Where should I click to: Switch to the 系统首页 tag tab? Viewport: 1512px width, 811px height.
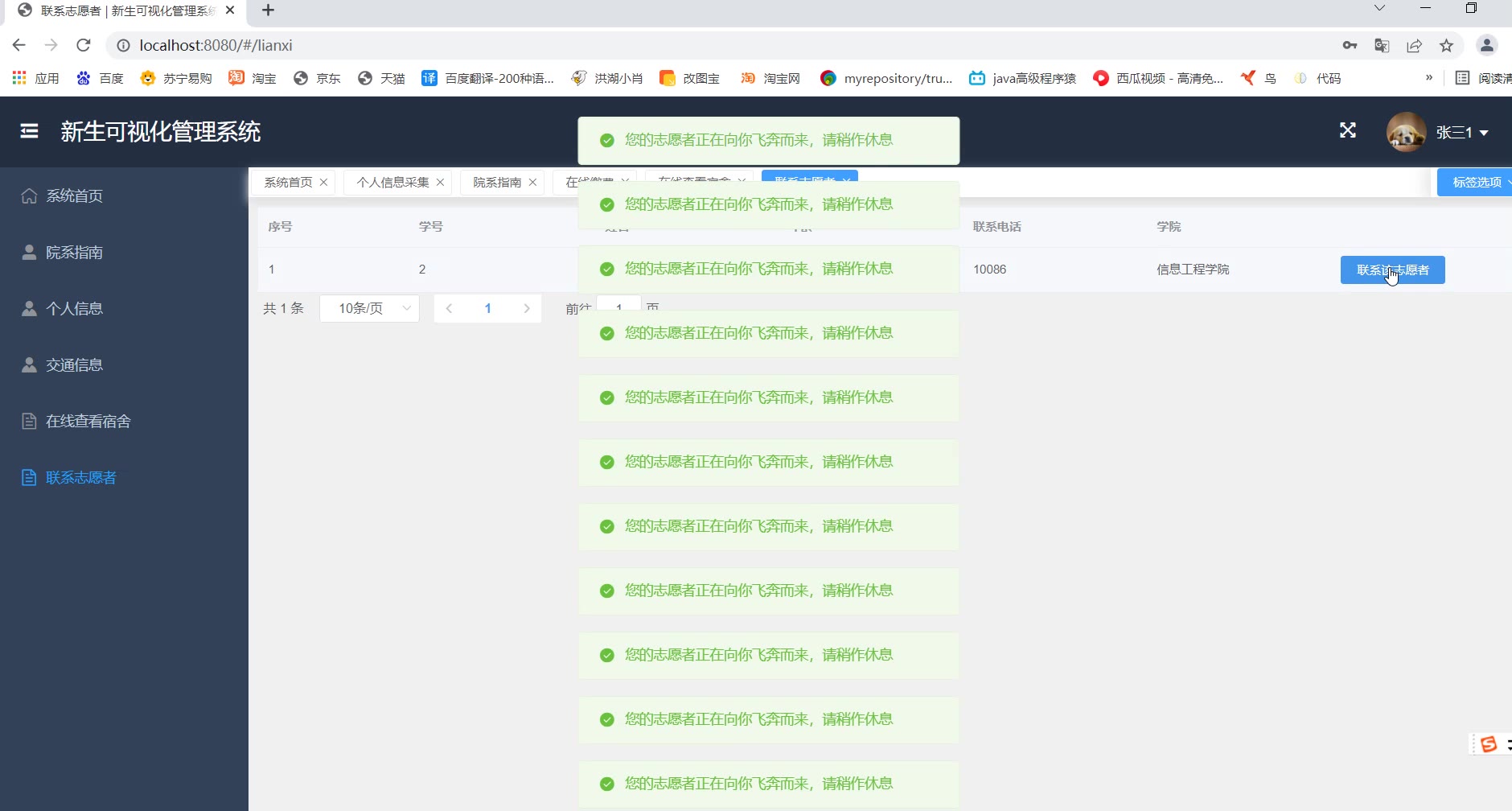point(288,183)
